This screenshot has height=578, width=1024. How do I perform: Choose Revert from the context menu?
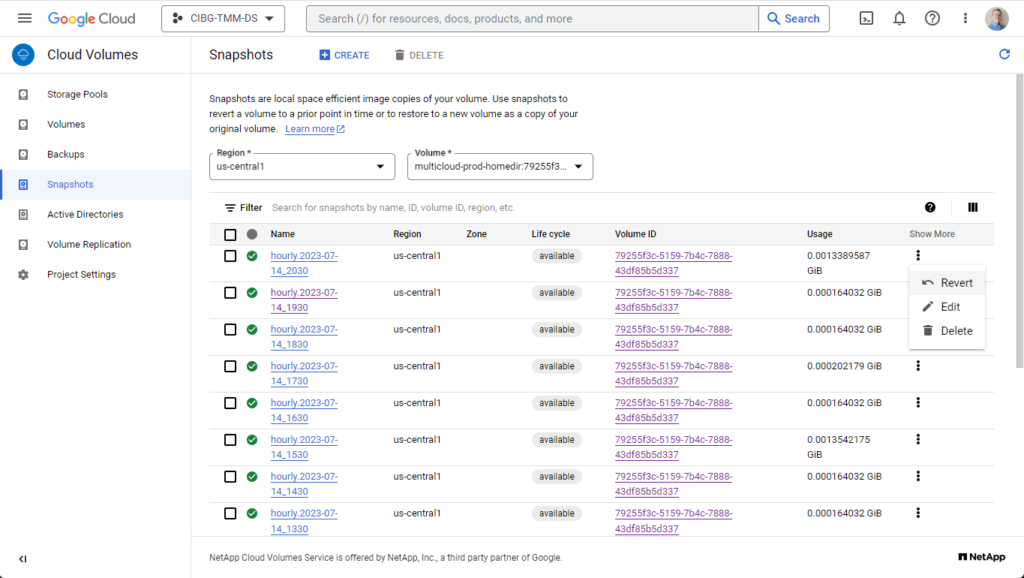tap(947, 283)
